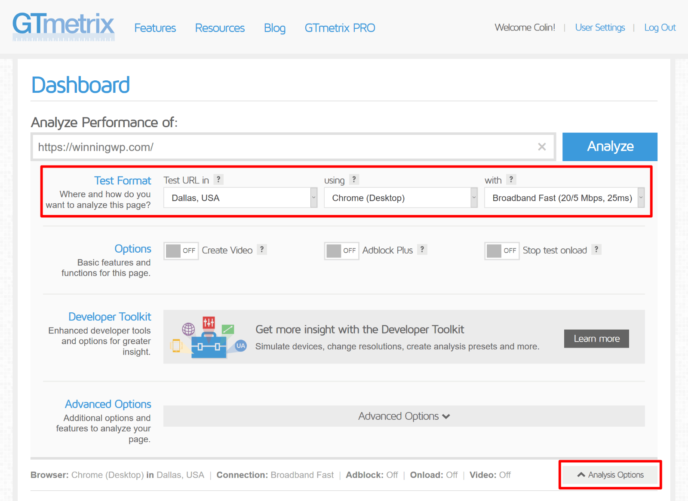Click Video: Off status text

[490, 475]
